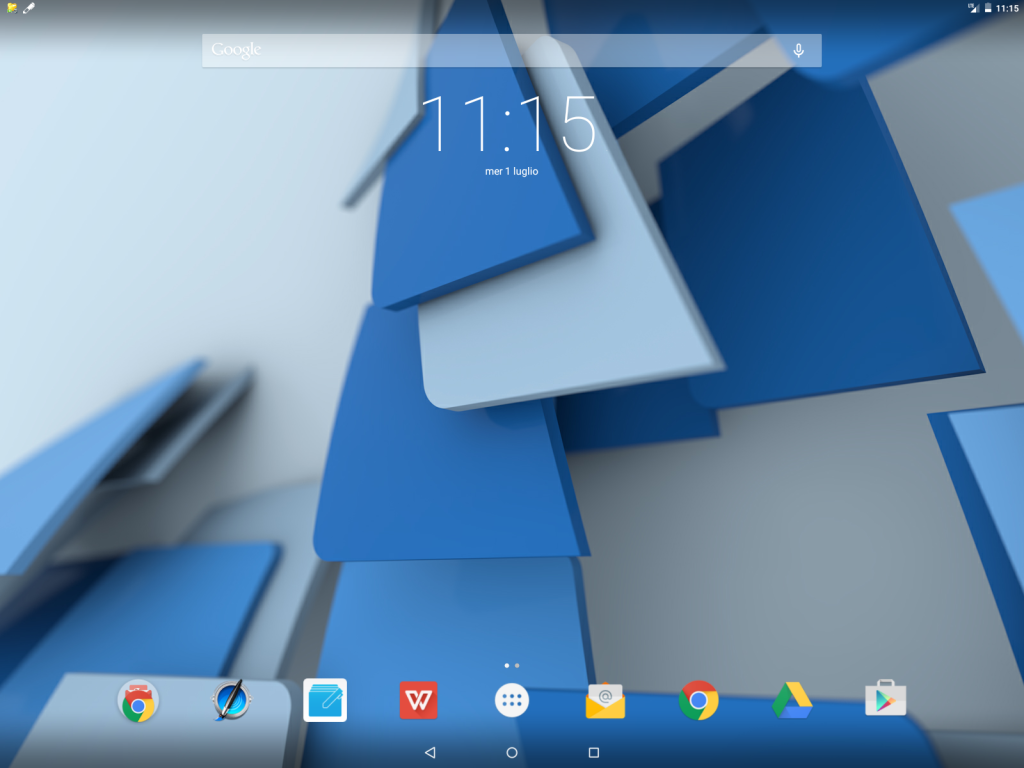
Task: Launch the compass-and-pen browser app
Action: tap(231, 700)
